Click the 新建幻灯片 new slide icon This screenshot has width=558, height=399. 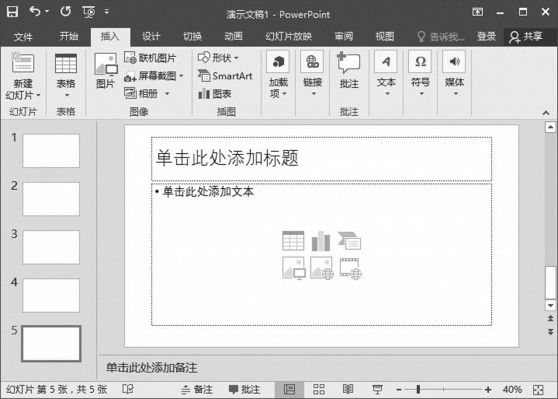coord(23,63)
